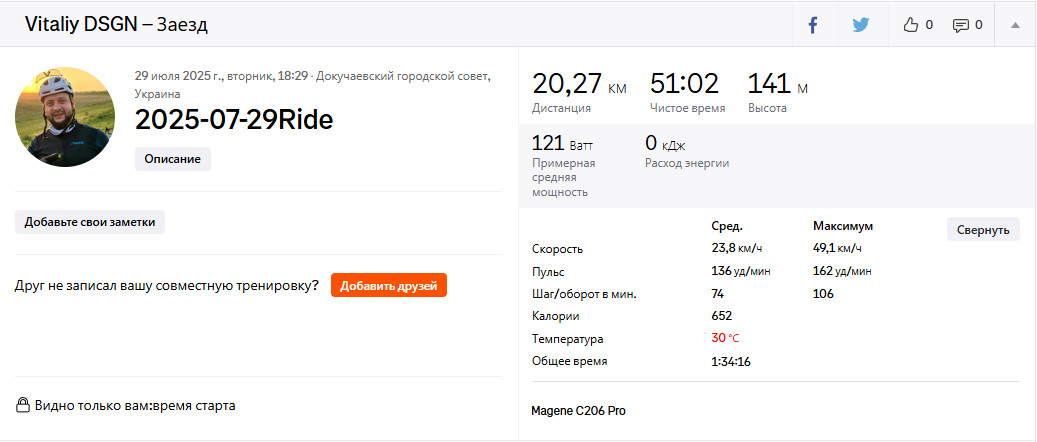Image resolution: width=1037 pixels, height=442 pixels.
Task: Open the athlete profile photo
Action: (x=65, y=116)
